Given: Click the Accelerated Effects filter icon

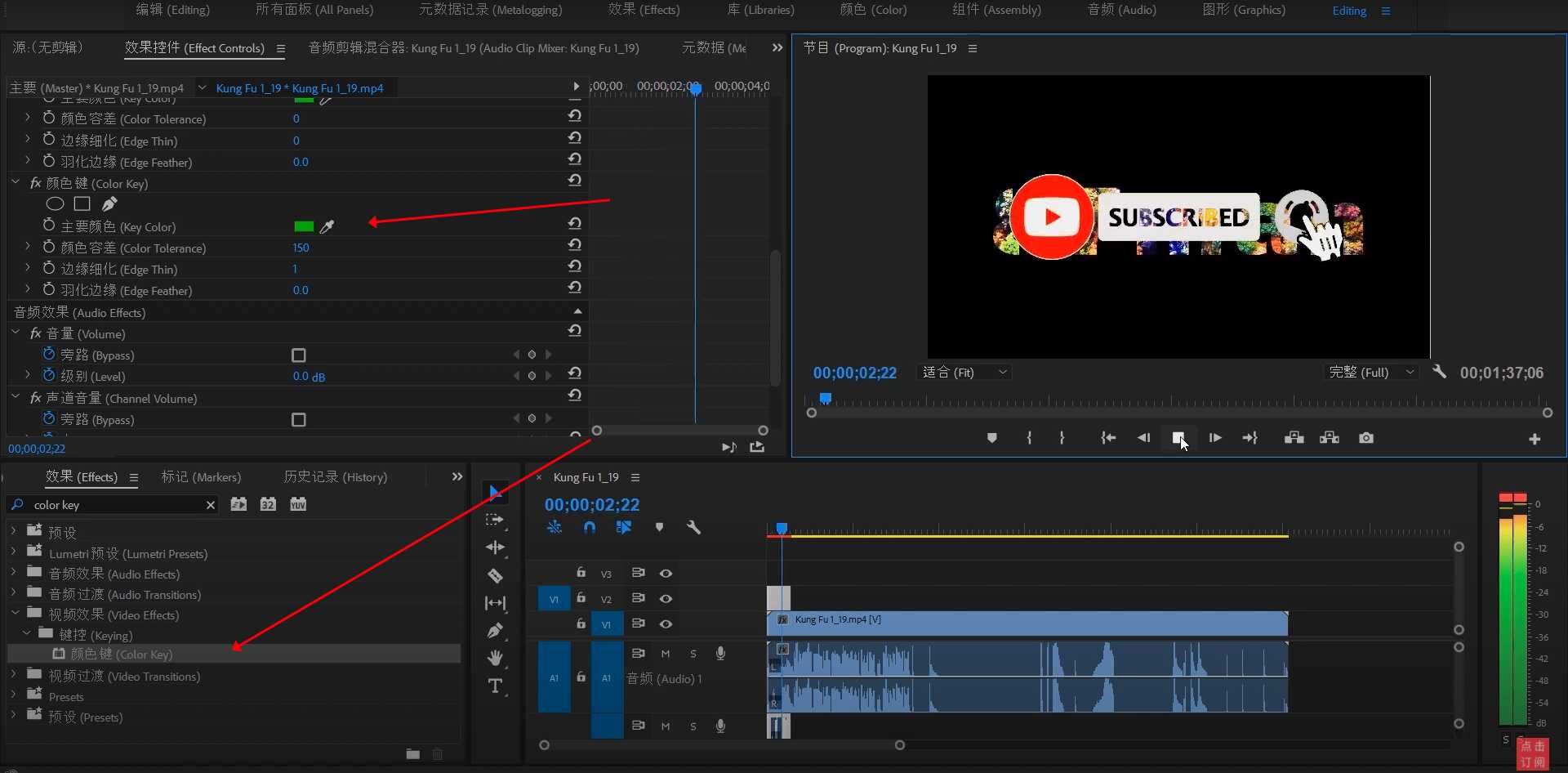Looking at the screenshot, I should pos(238,504).
